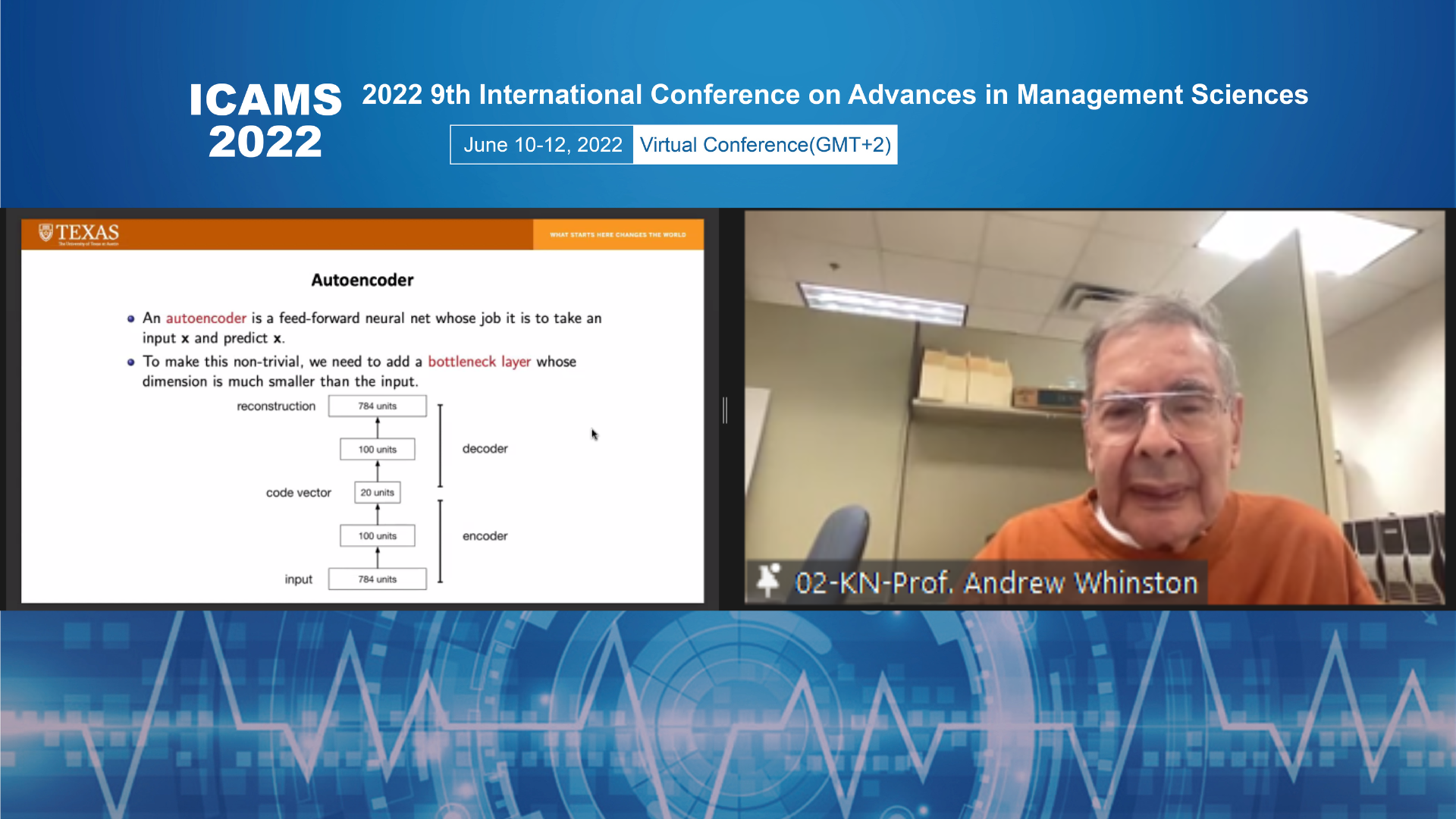Click 'What starts here changes the world' banner
1456x819 pixels.
point(618,234)
